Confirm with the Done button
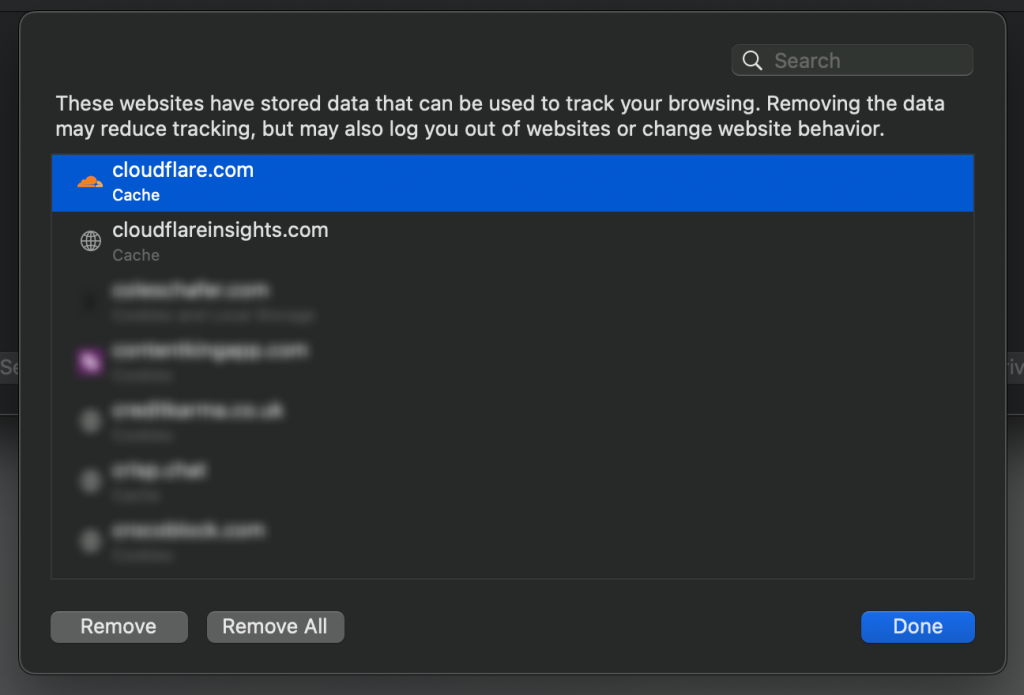 (x=917, y=627)
